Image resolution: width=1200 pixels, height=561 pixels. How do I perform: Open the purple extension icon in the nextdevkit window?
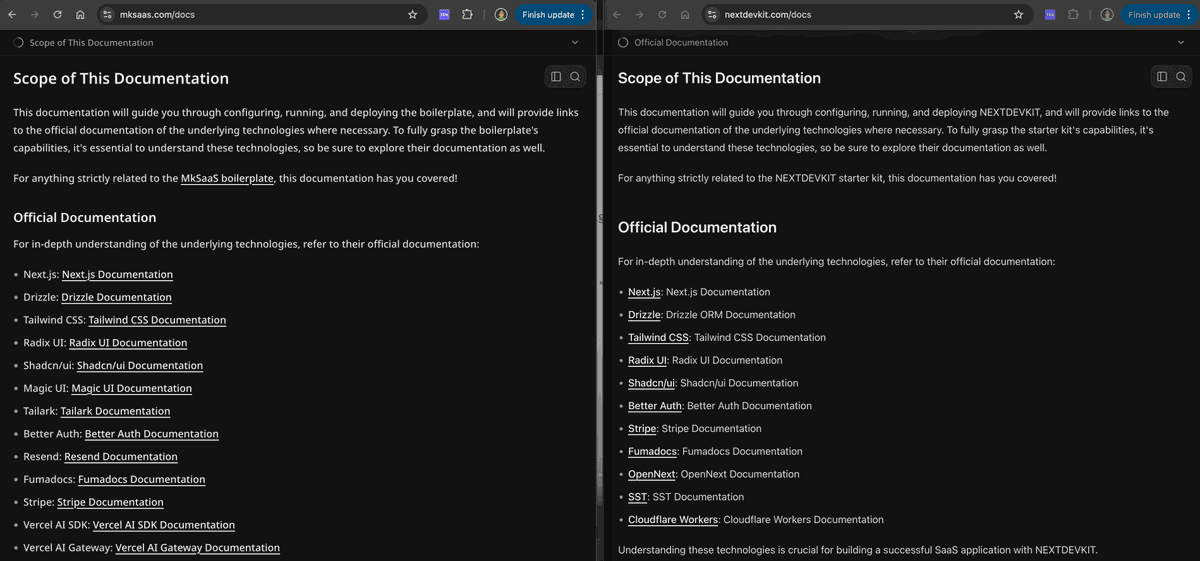tap(1050, 15)
